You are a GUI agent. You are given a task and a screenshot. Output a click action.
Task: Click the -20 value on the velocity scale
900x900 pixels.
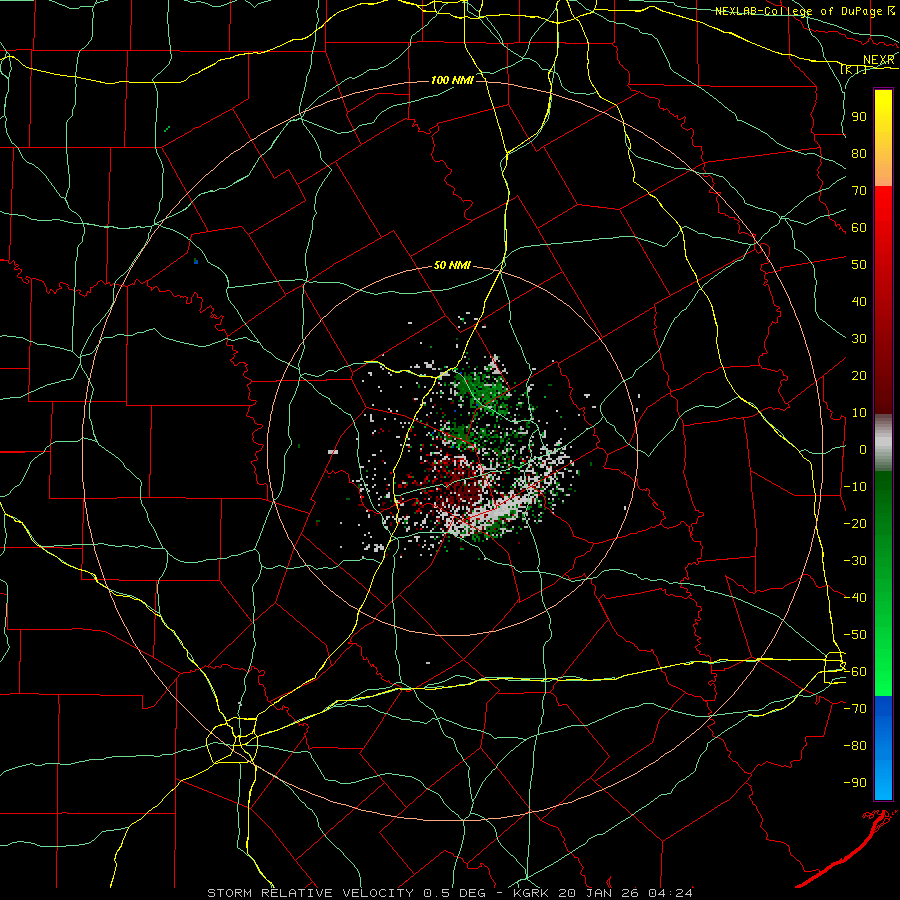pyautogui.click(x=855, y=523)
